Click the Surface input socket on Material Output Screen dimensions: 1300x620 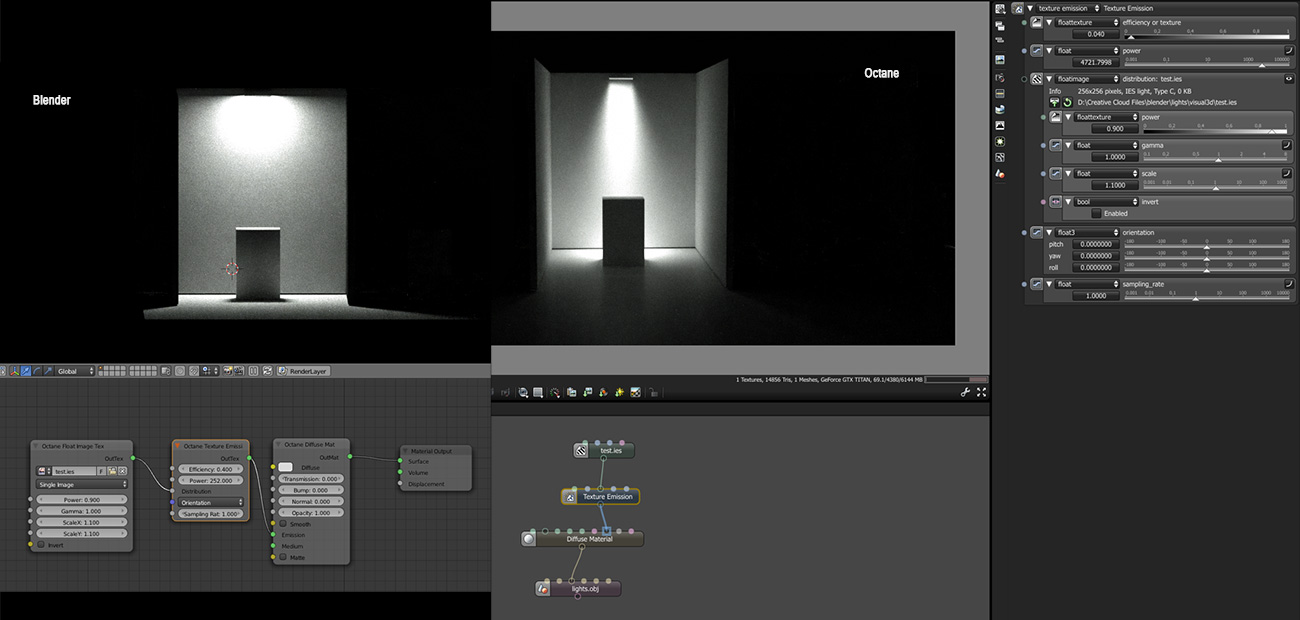coord(400,461)
